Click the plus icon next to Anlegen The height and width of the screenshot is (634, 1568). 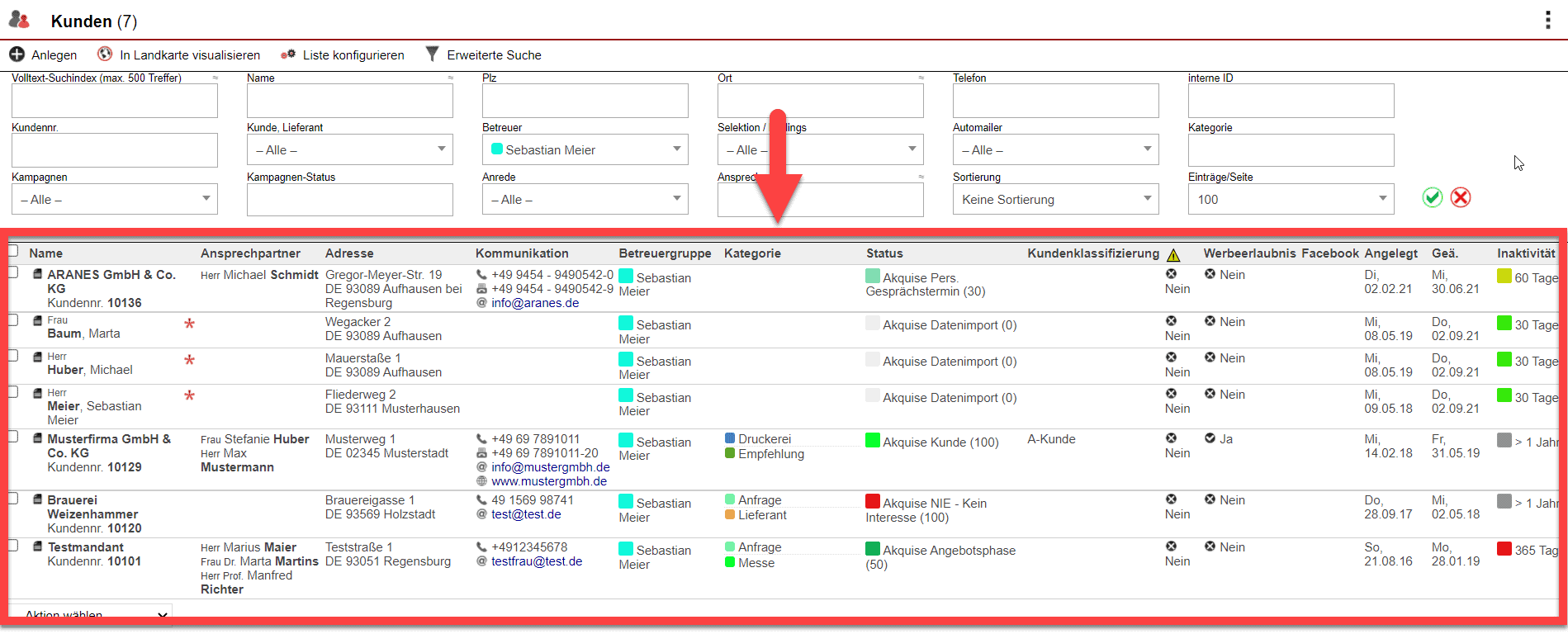tap(17, 54)
